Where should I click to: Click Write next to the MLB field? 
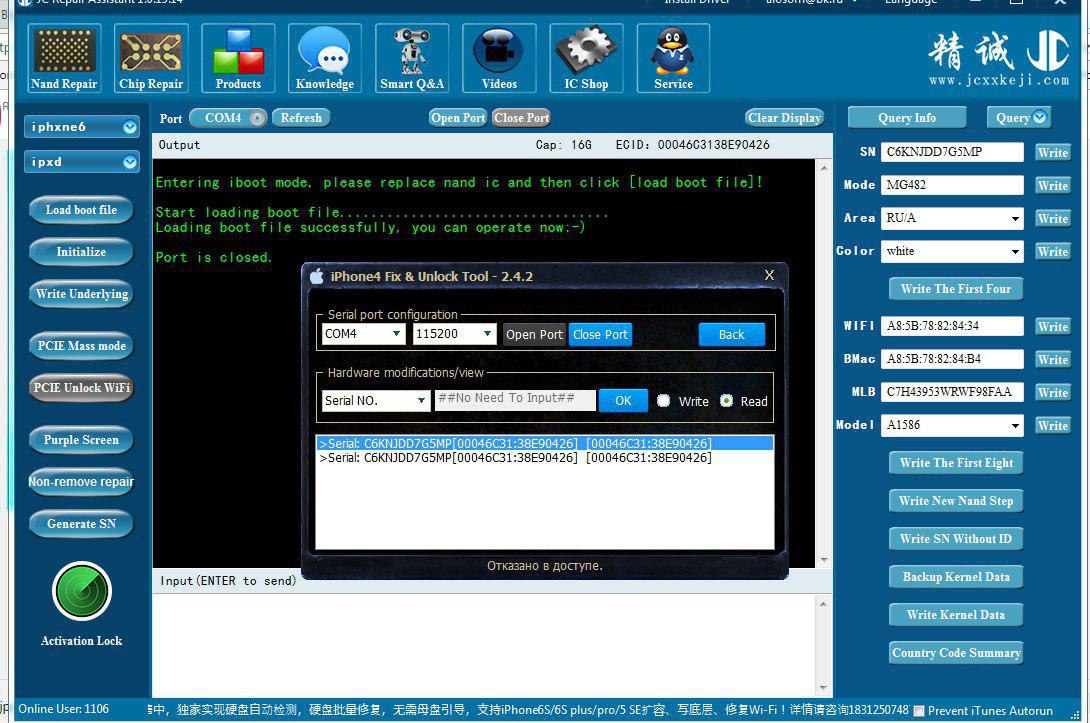(x=1052, y=392)
